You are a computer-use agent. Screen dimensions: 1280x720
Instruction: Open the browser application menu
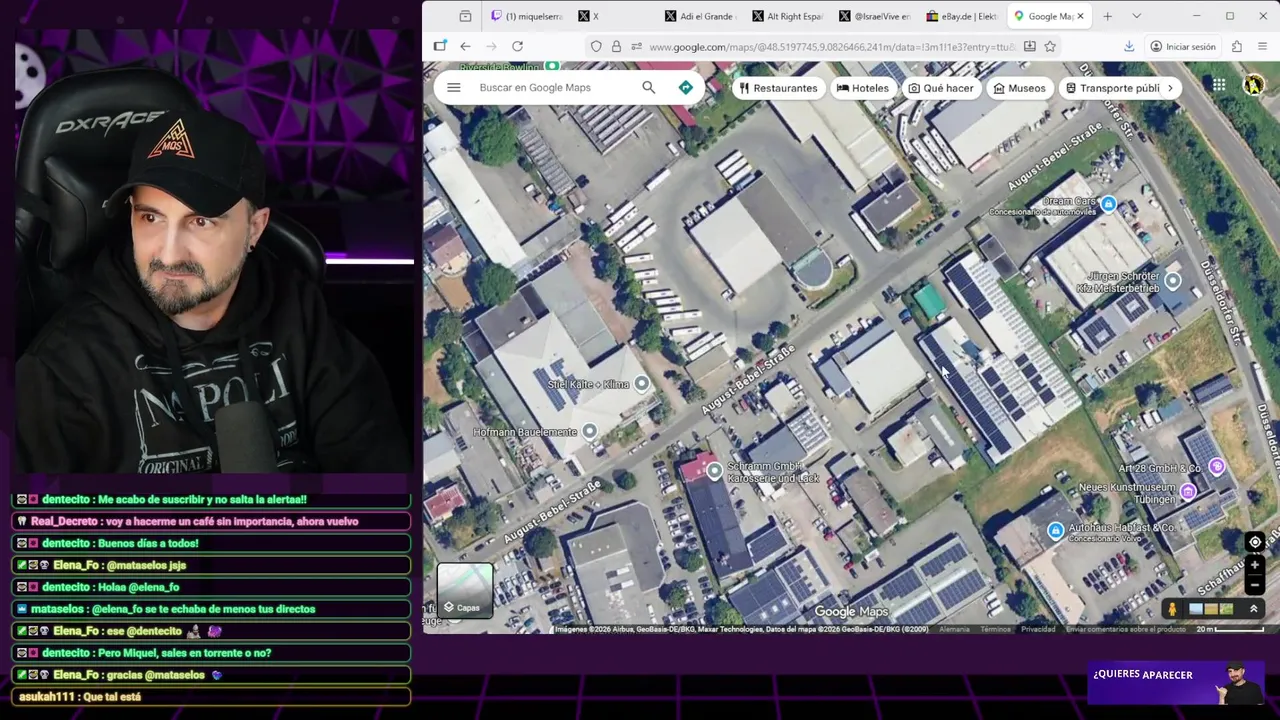point(1263,46)
